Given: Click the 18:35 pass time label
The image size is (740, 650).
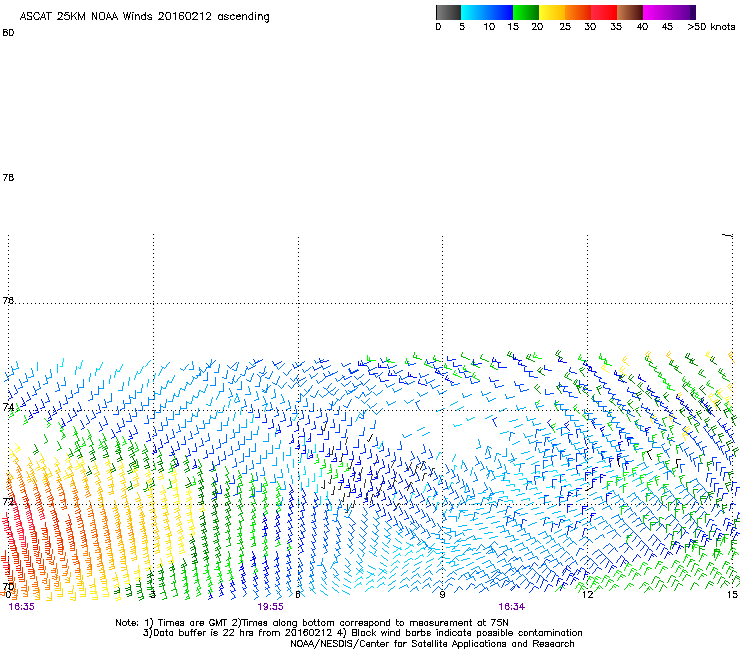Looking at the screenshot, I should click(22, 607).
